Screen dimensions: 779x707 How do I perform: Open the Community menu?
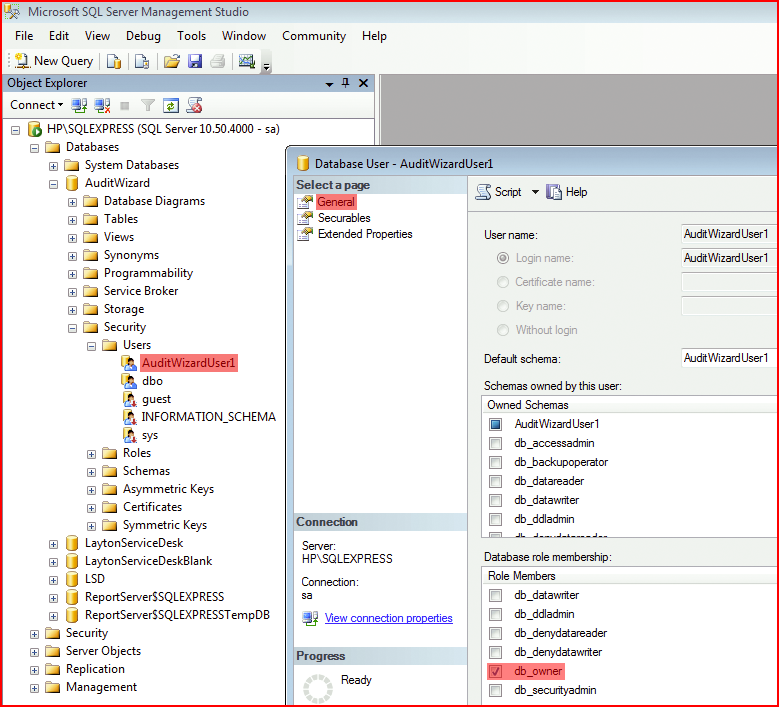point(314,36)
